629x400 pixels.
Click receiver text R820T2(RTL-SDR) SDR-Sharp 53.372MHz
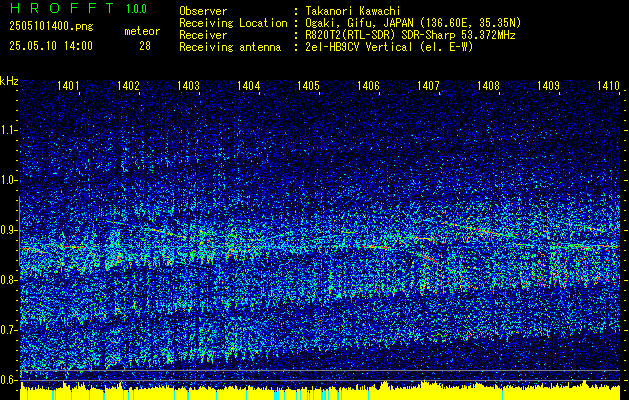410,35
